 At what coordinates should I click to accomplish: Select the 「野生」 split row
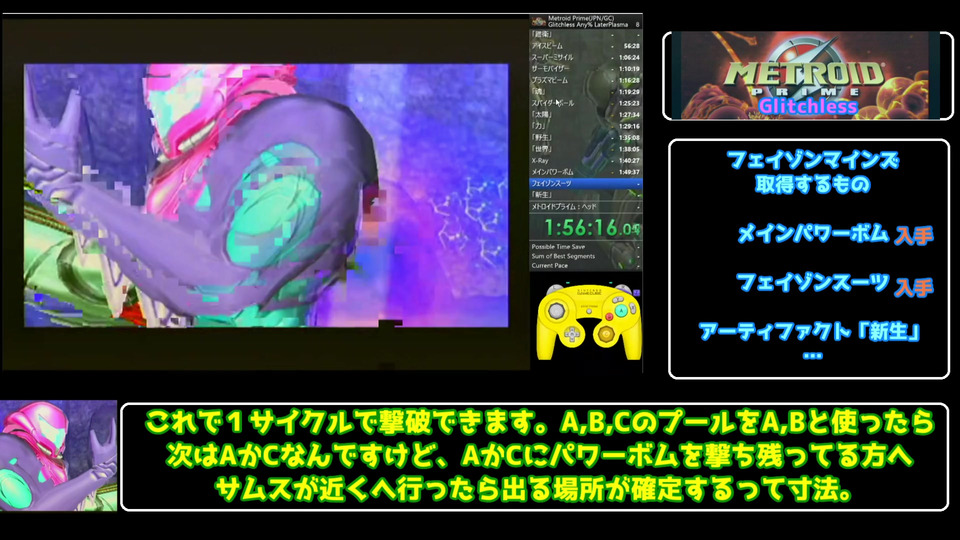click(585, 138)
